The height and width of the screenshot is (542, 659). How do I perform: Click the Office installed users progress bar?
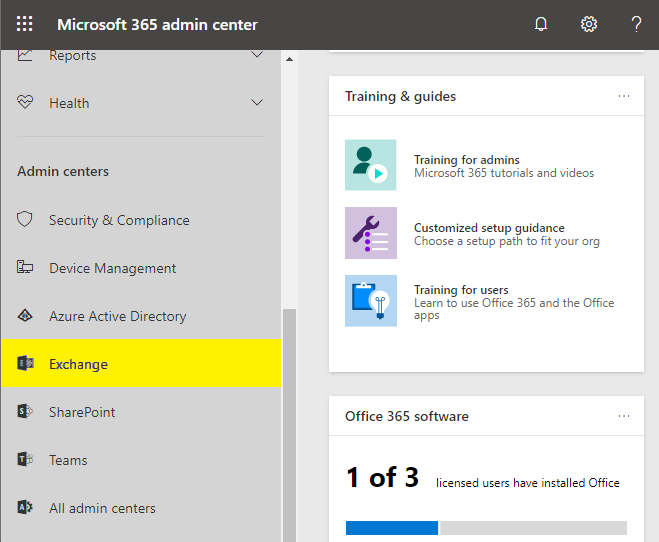[x=486, y=528]
